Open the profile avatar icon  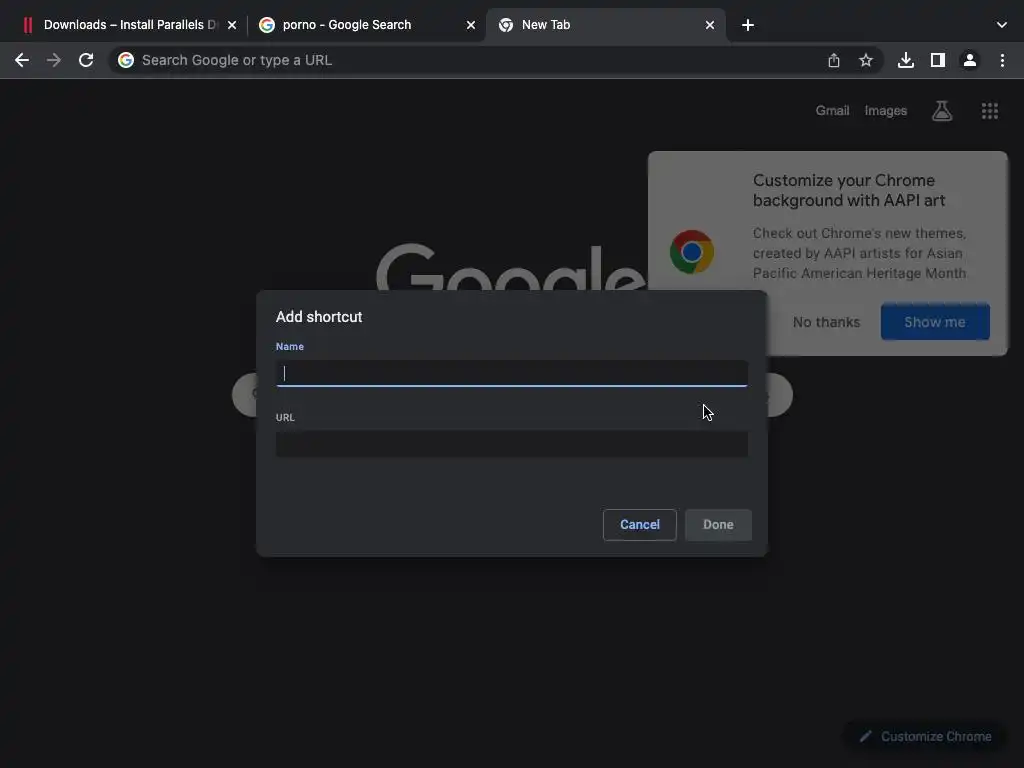(970, 60)
